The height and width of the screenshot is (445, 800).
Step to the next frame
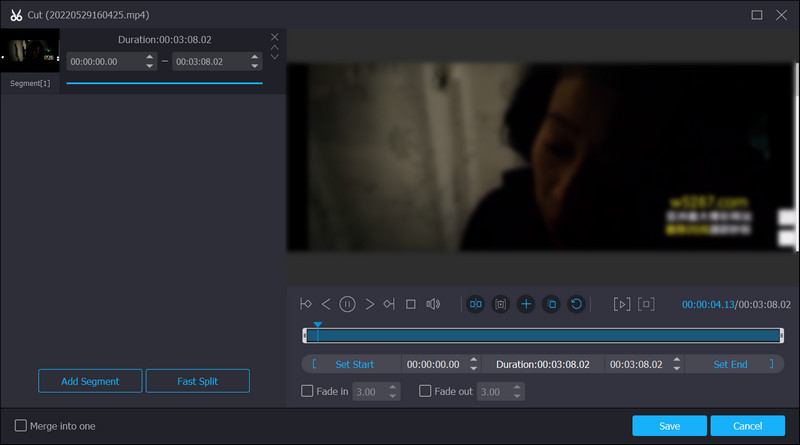pos(369,304)
